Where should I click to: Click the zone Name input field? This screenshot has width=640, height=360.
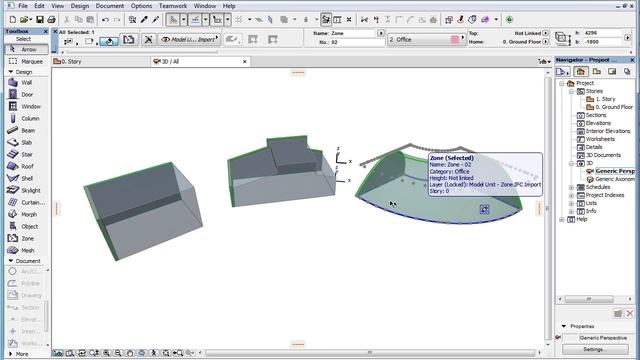pos(353,33)
